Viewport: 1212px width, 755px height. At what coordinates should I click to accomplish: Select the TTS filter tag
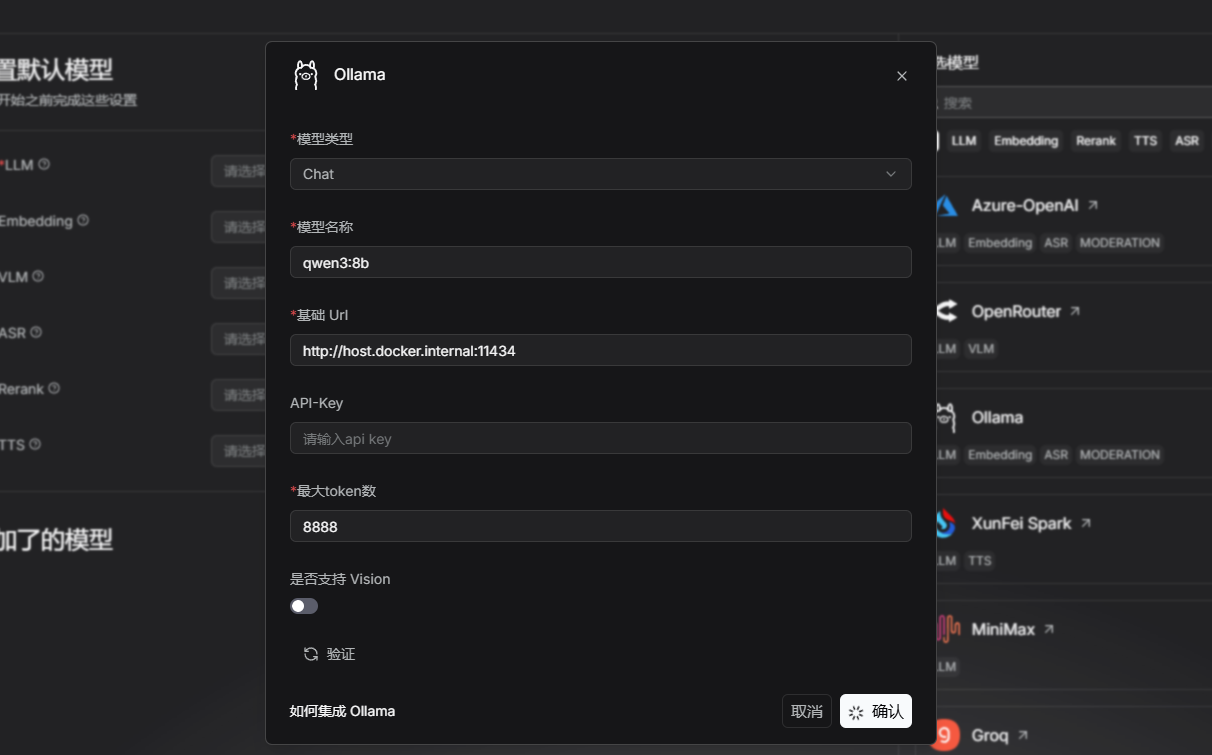point(1146,141)
